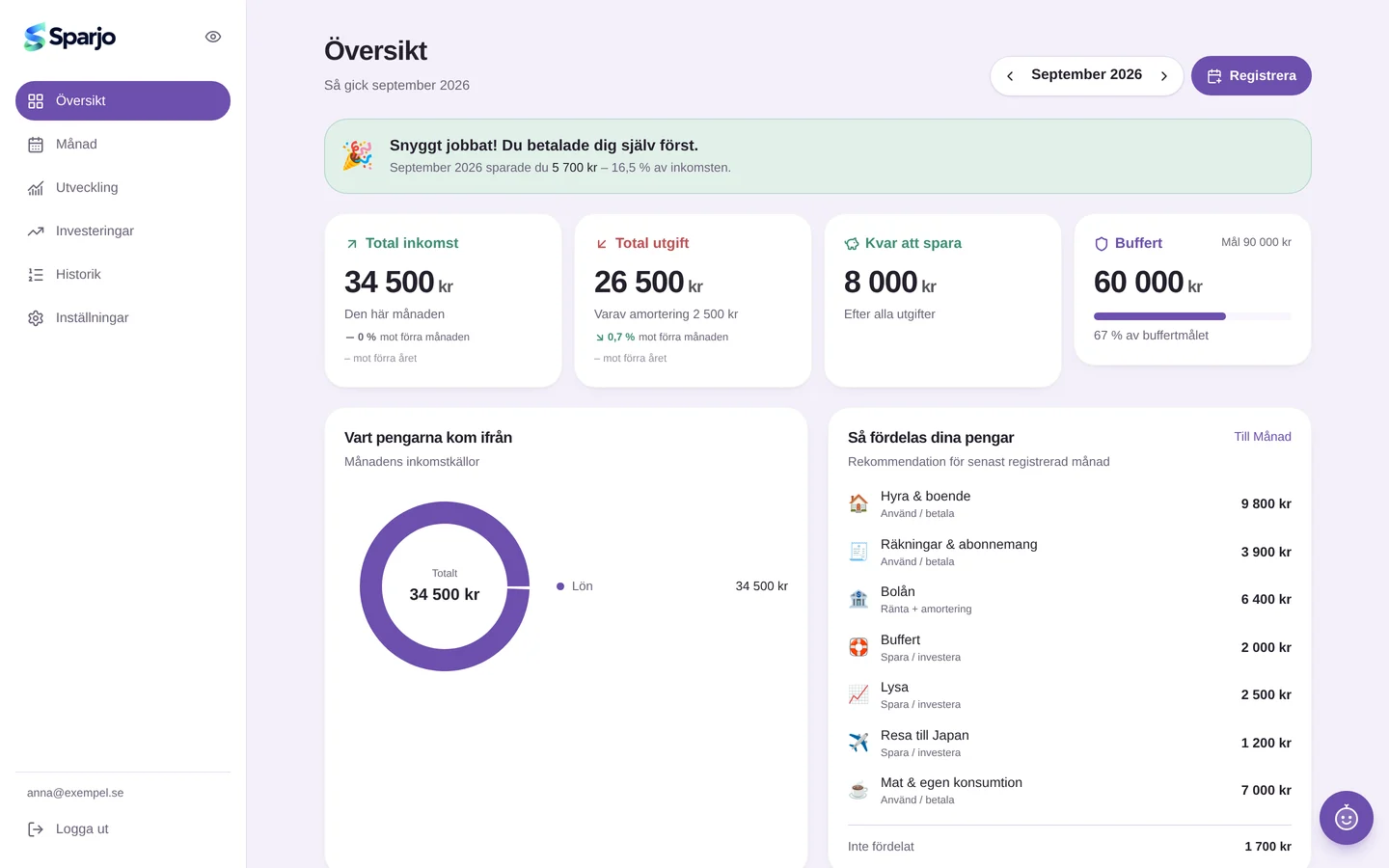The height and width of the screenshot is (868, 1389).
Task: Click the Registrera button
Action: click(1251, 75)
